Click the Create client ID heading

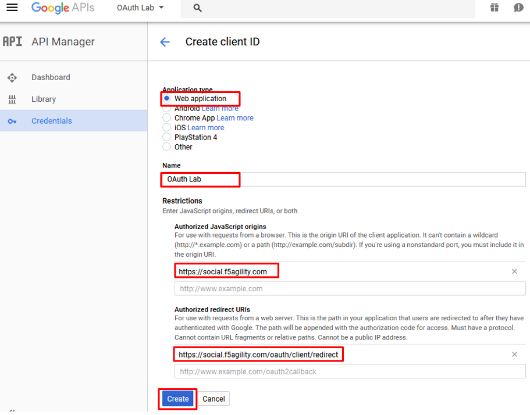[x=222, y=42]
